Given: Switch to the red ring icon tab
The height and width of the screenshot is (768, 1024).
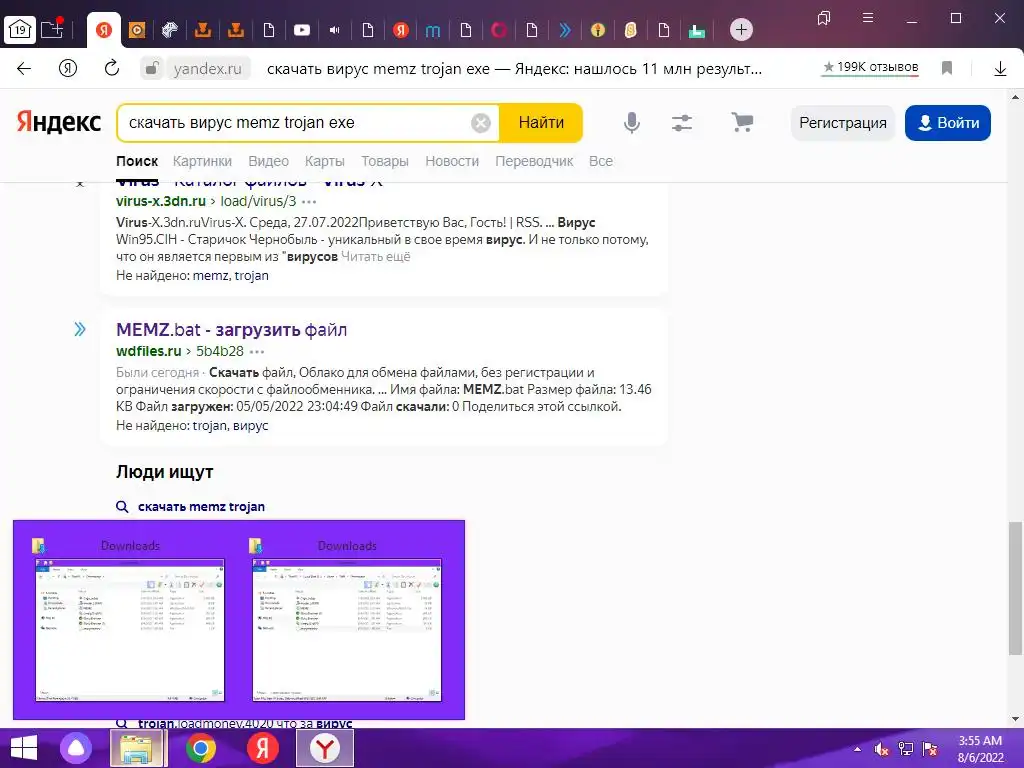Looking at the screenshot, I should tap(498, 30).
